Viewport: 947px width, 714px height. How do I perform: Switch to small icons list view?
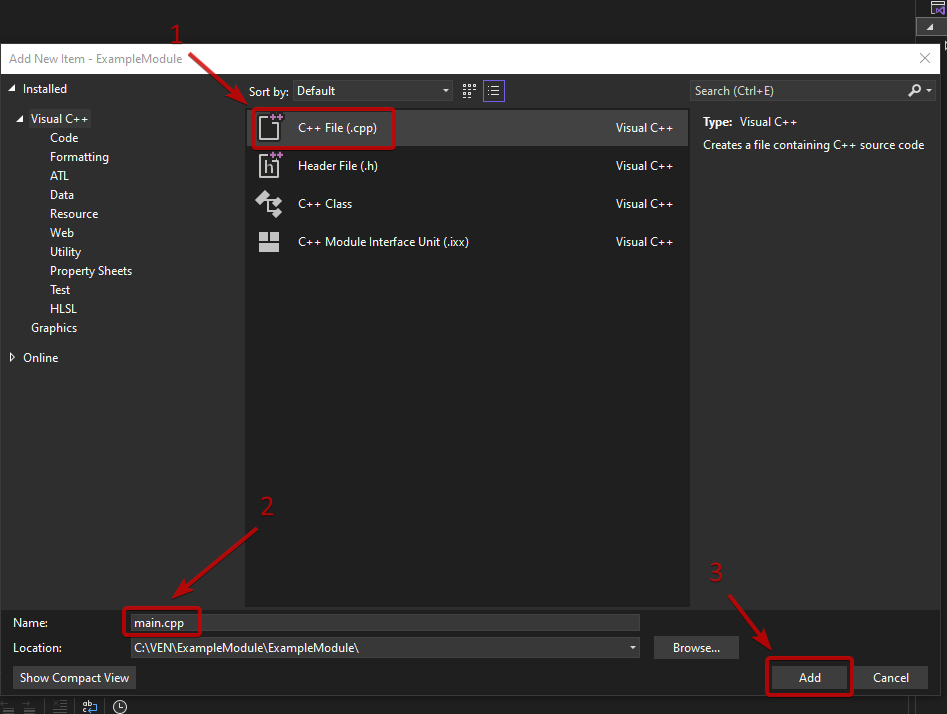(x=493, y=91)
